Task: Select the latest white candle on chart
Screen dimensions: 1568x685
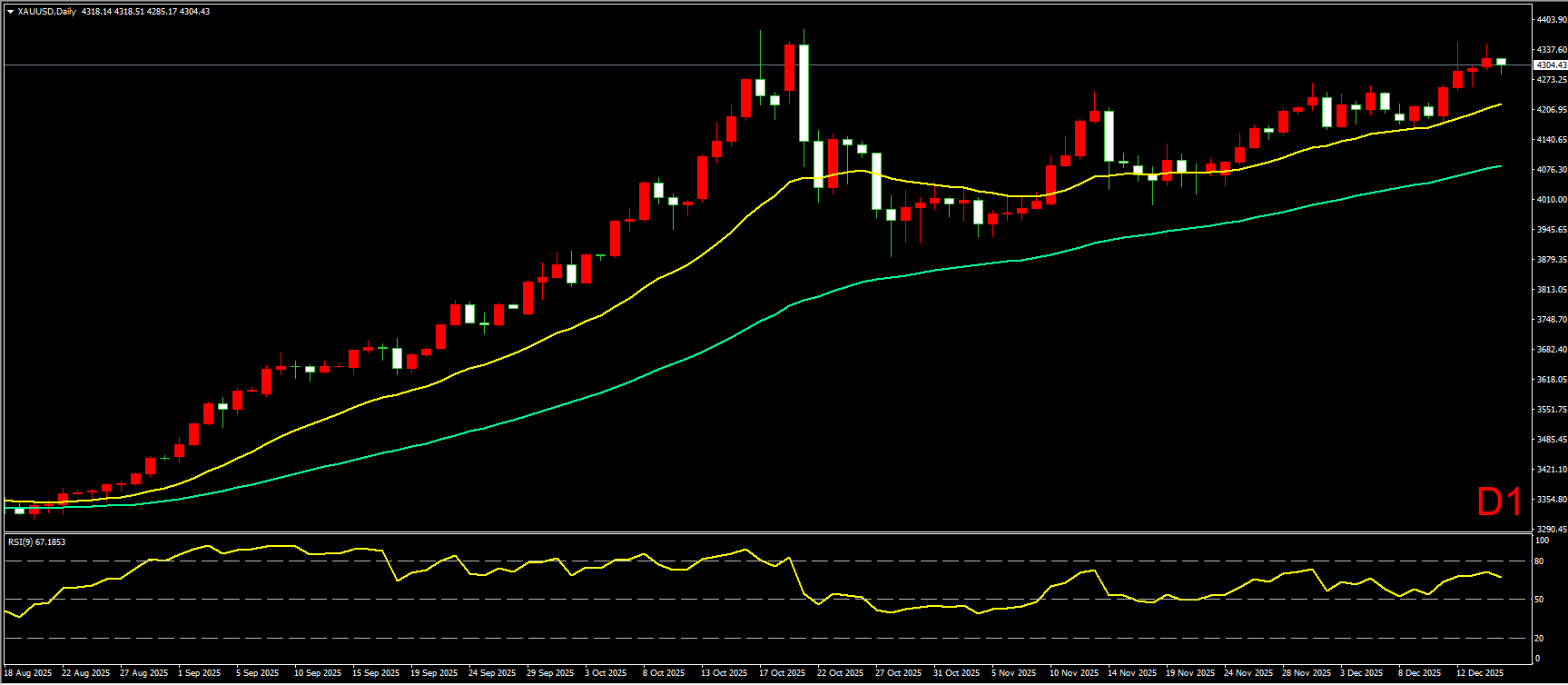Action: [x=1501, y=62]
